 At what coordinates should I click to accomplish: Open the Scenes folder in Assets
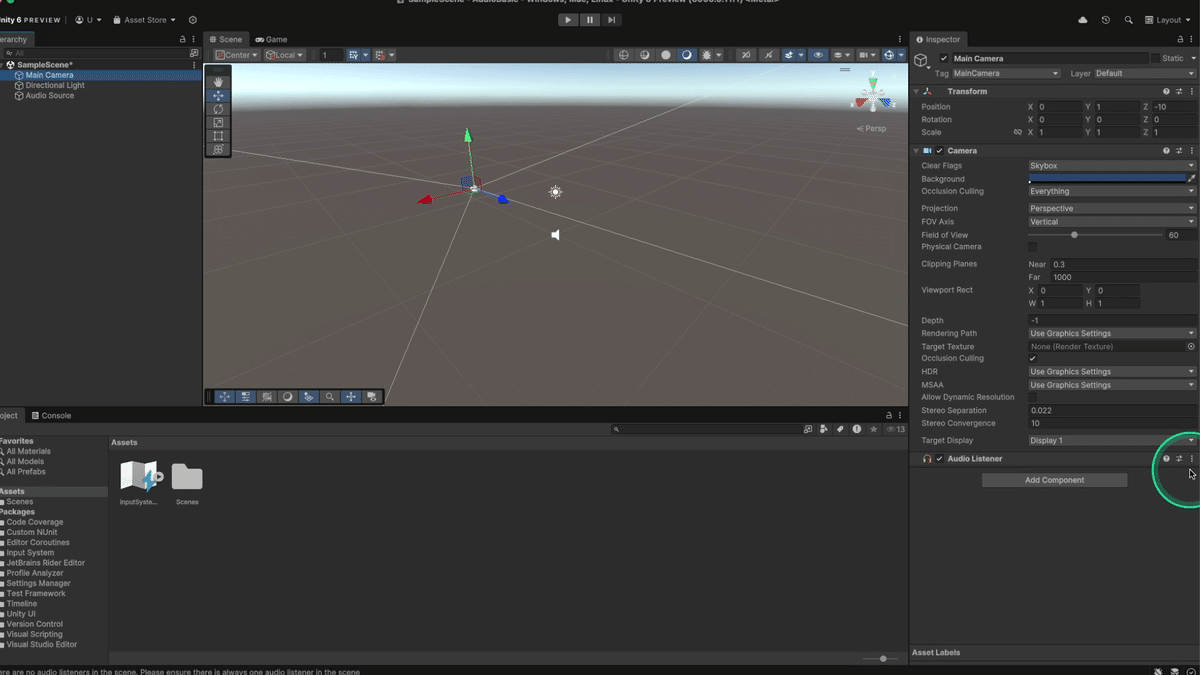187,478
